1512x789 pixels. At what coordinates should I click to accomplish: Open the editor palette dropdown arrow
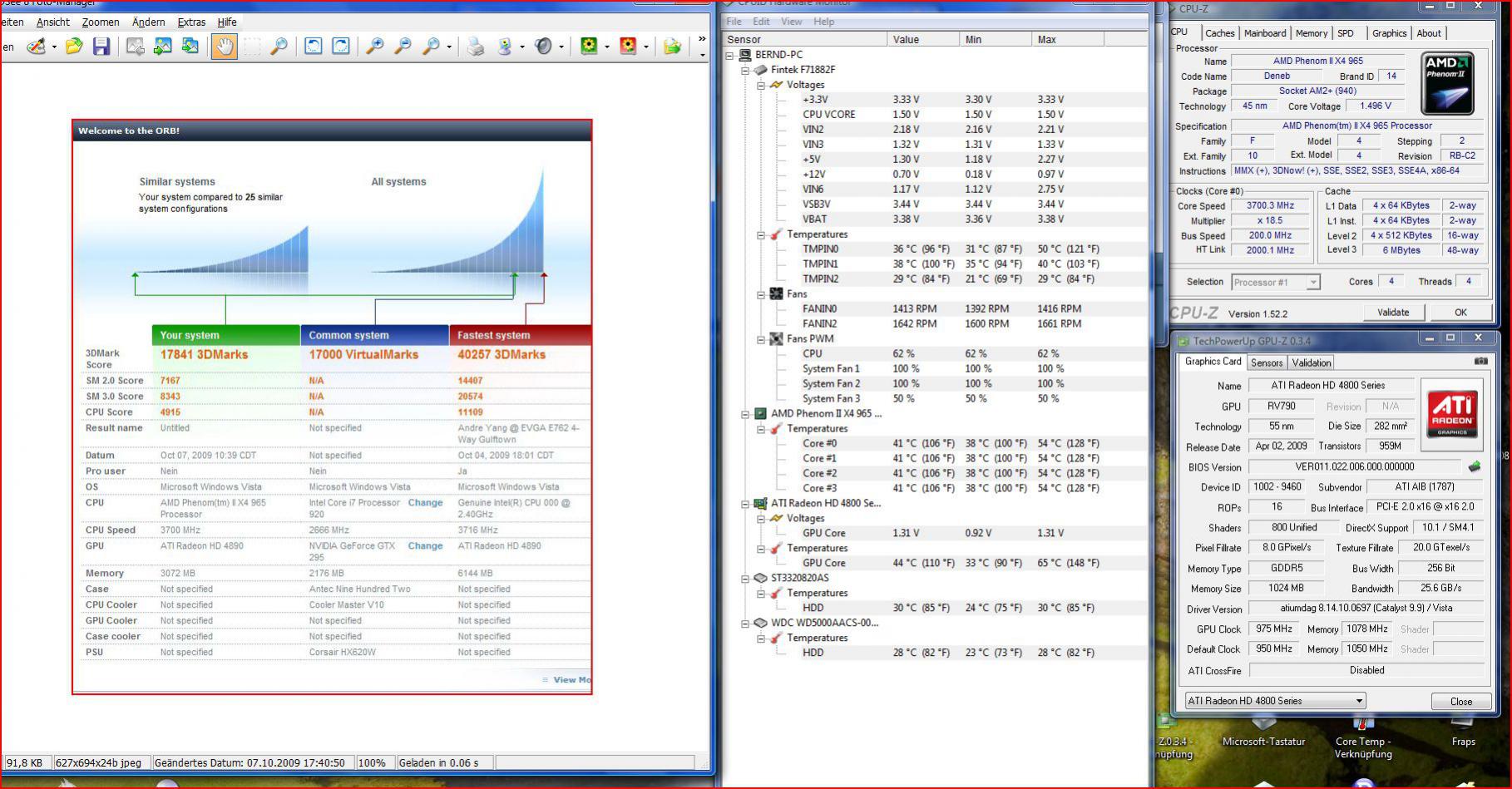coord(54,47)
